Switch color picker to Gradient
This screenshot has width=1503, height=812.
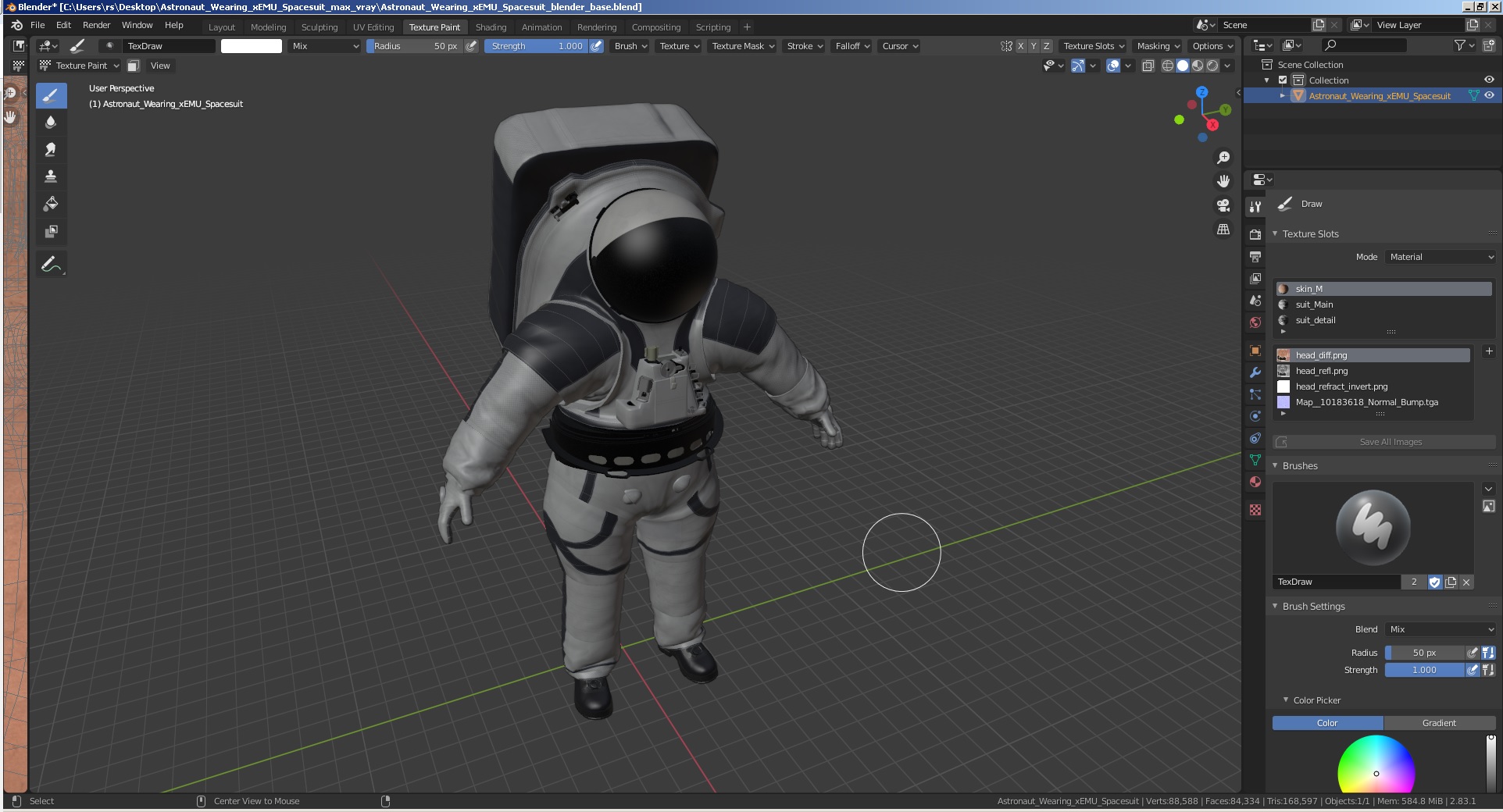pyautogui.click(x=1439, y=723)
